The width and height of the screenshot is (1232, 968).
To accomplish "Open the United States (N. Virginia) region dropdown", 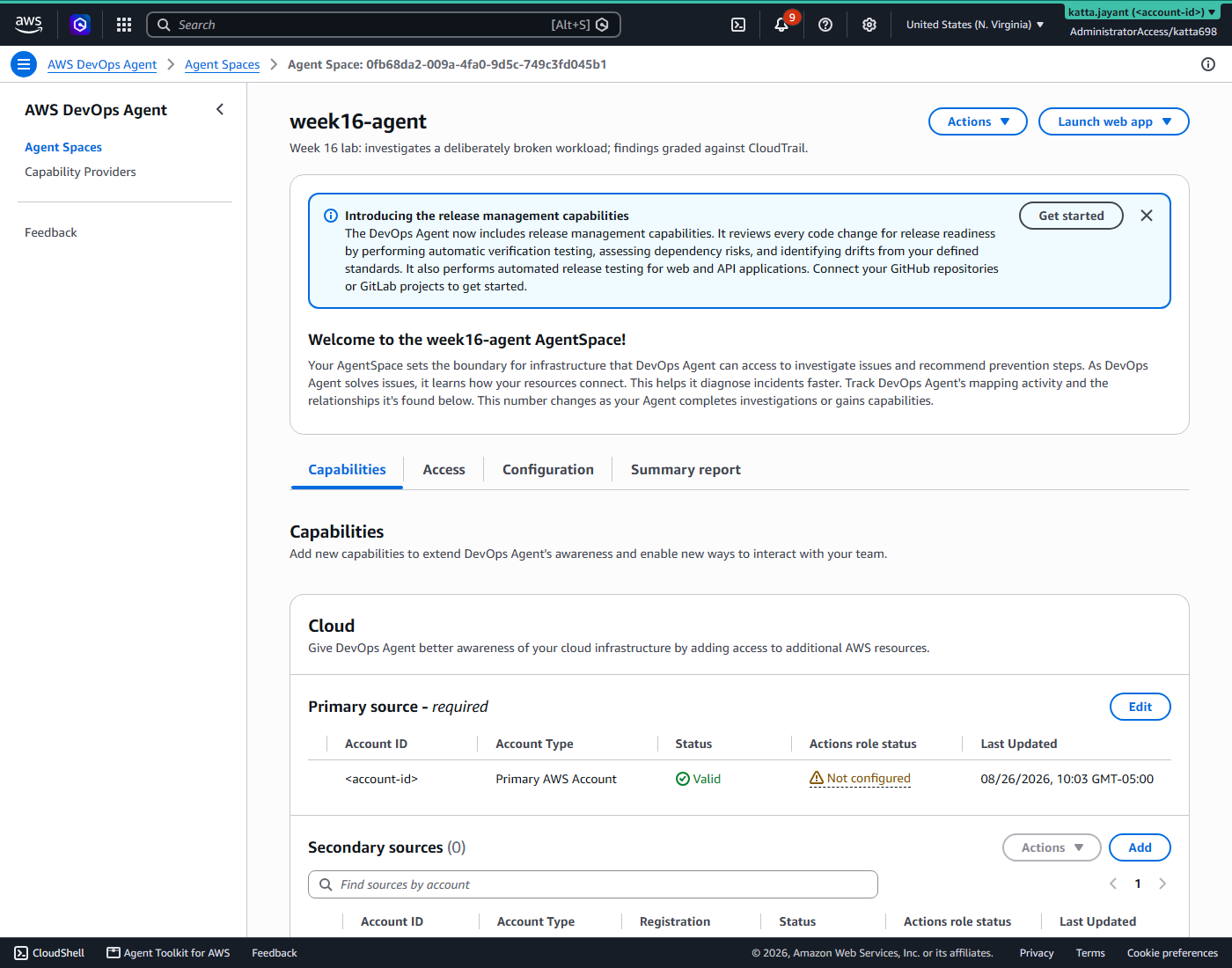I will point(975,25).
